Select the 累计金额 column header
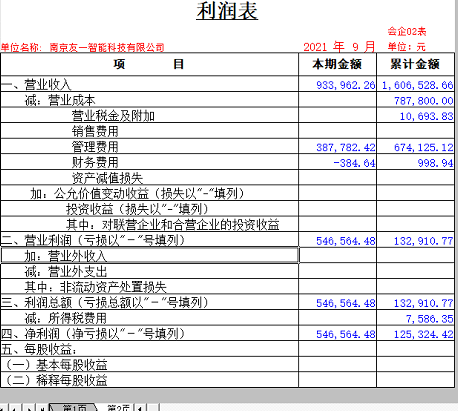The height and width of the screenshot is (411, 458). [x=415, y=64]
